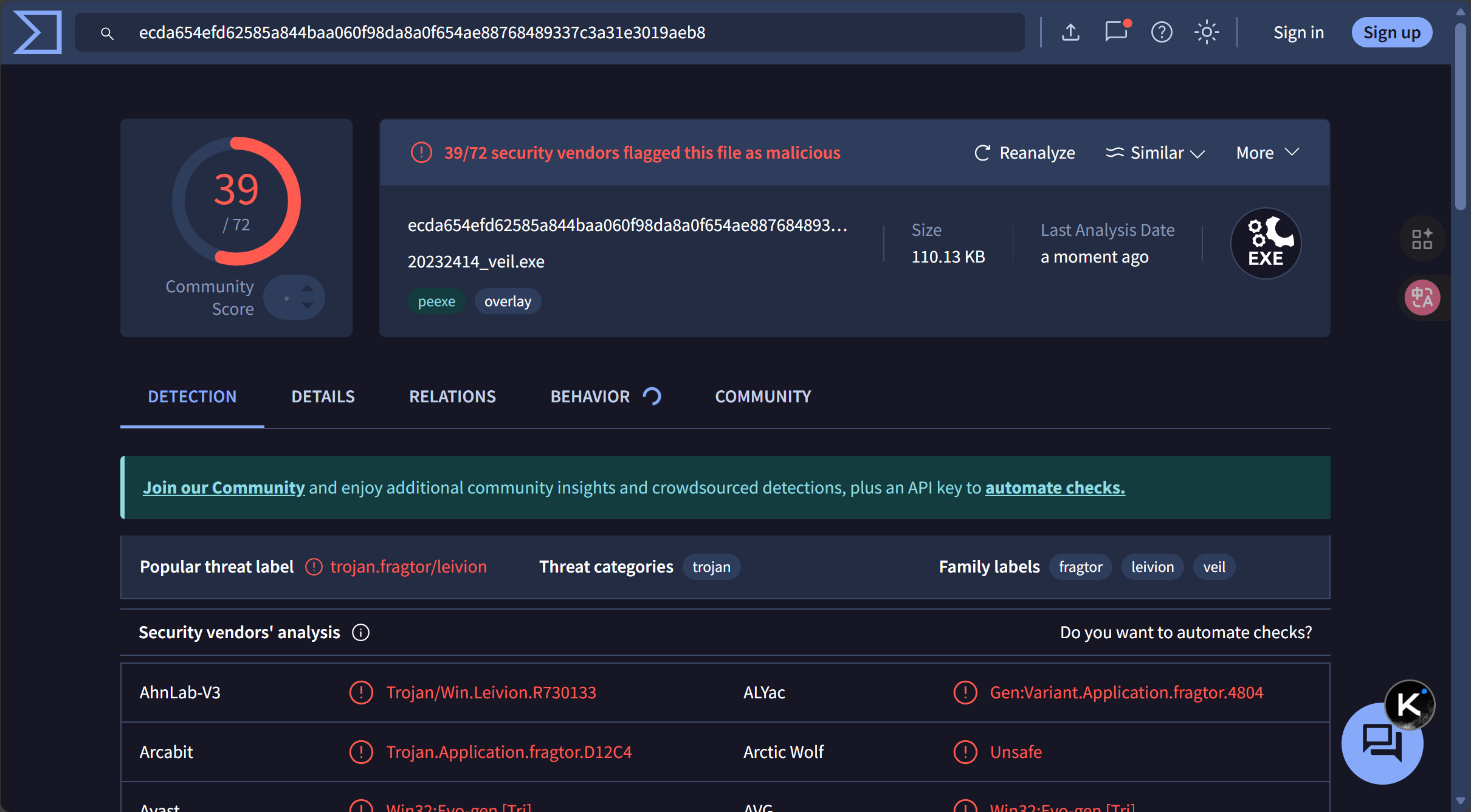Click the detection score ring gauge showing 39

(236, 201)
